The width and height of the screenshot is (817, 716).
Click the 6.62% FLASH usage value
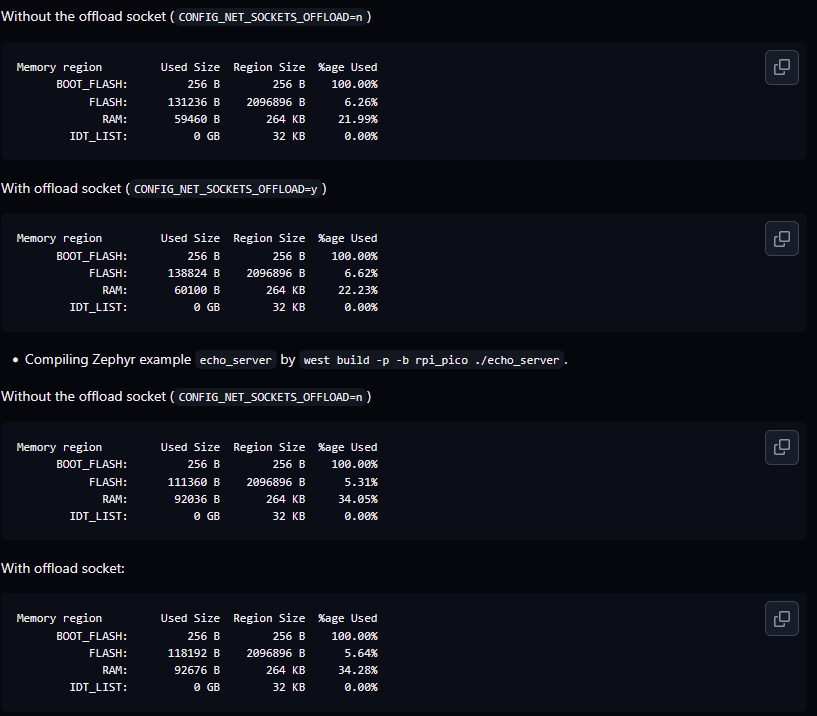(360, 273)
